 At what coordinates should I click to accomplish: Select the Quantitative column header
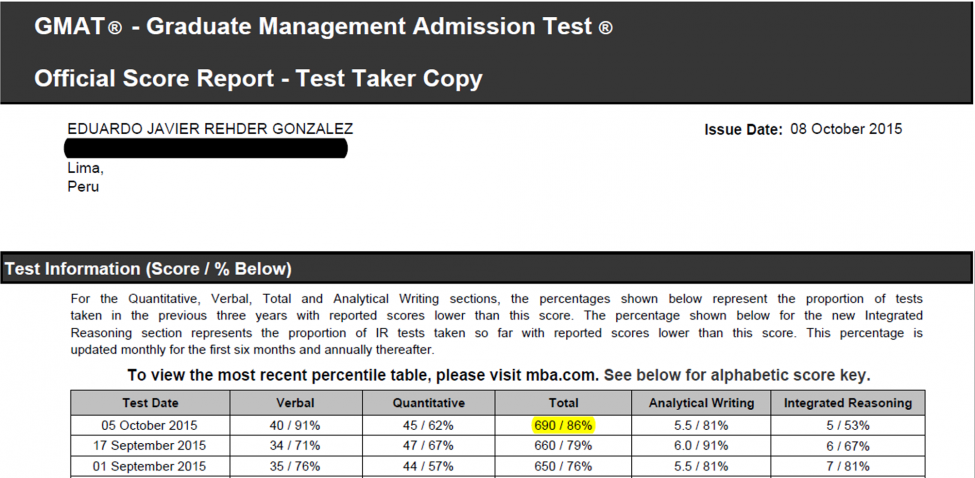pyautogui.click(x=428, y=403)
